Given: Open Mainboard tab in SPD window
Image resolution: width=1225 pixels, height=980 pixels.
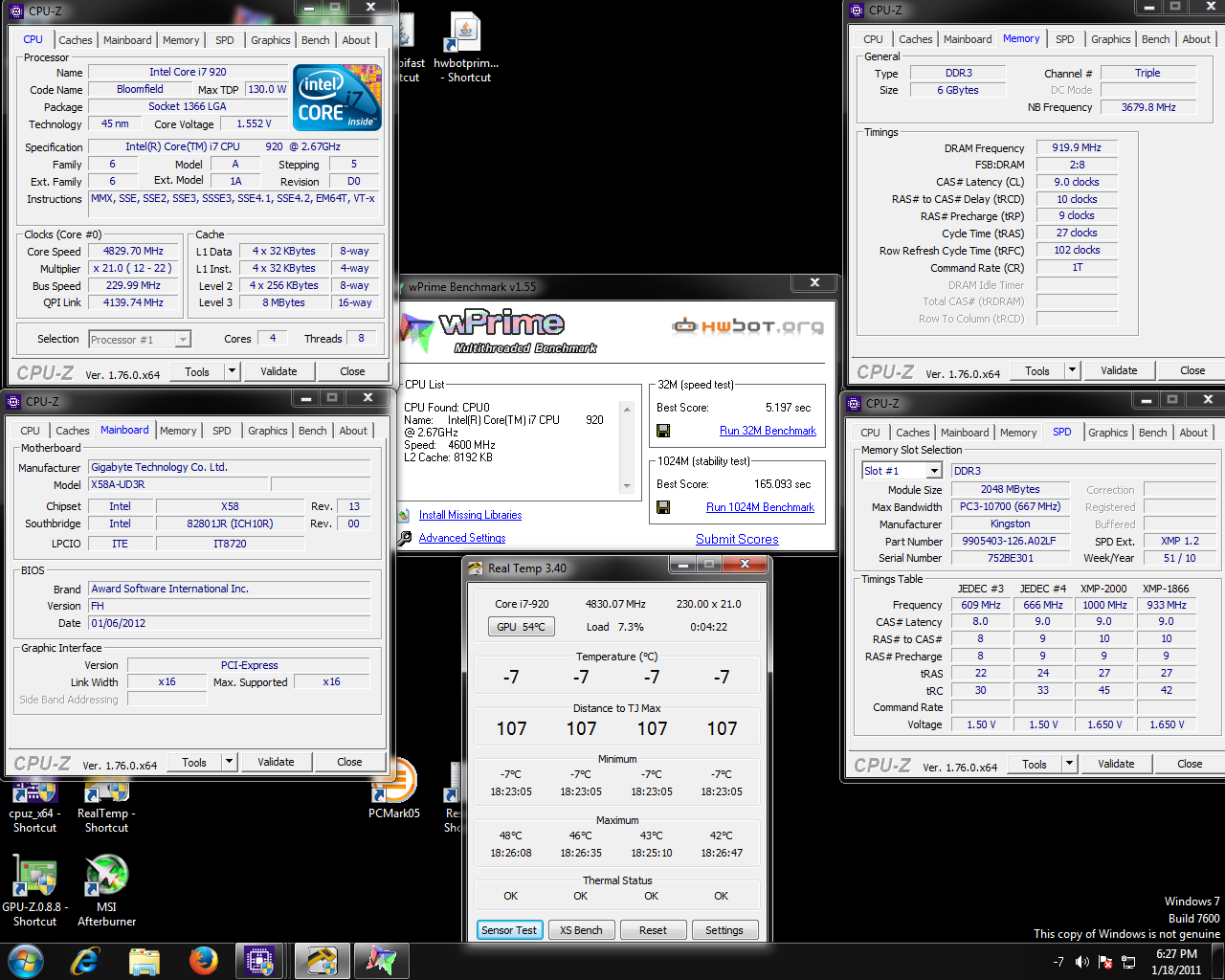Looking at the screenshot, I should tap(965, 433).
